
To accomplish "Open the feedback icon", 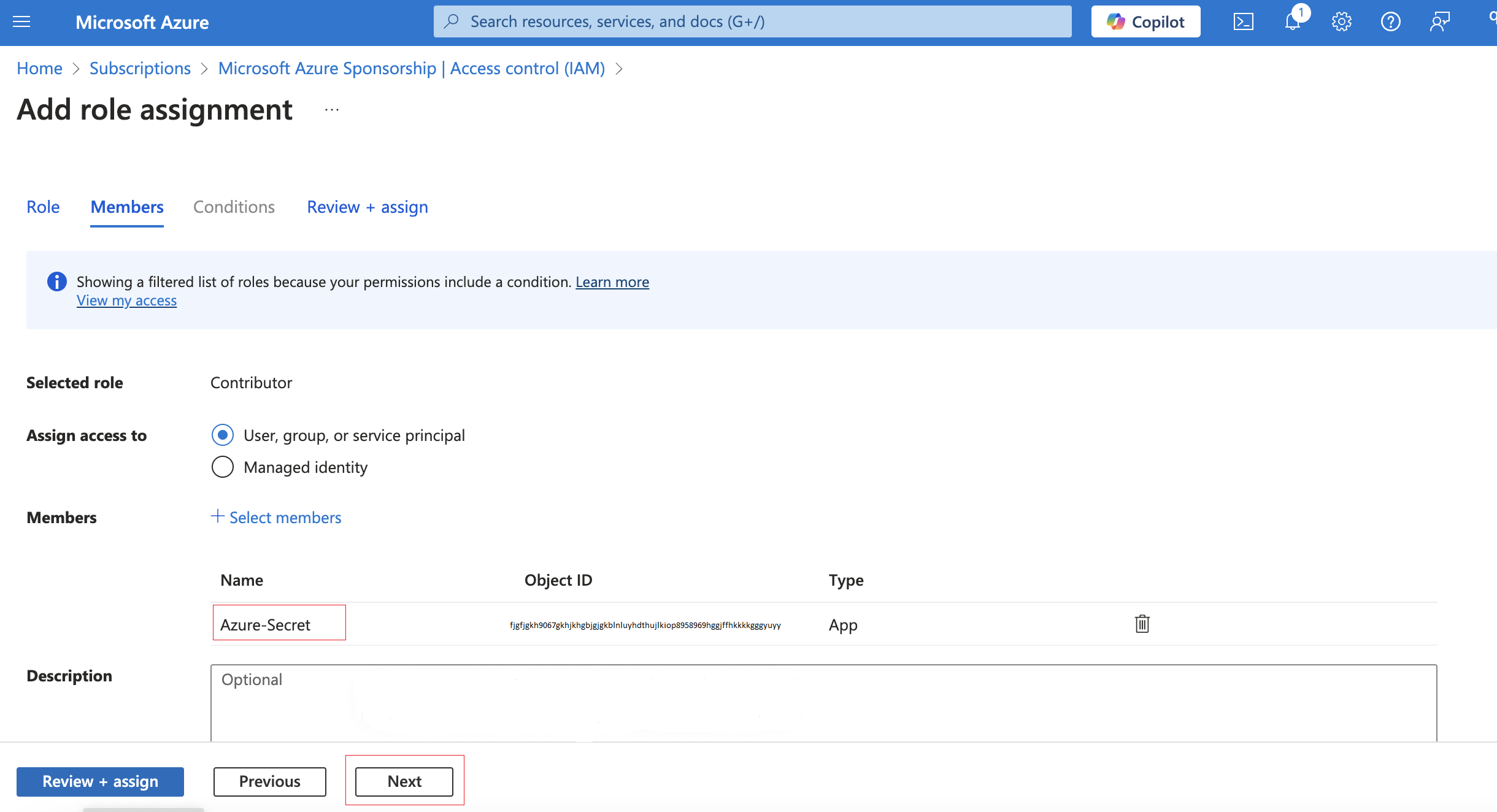I will pos(1439,22).
